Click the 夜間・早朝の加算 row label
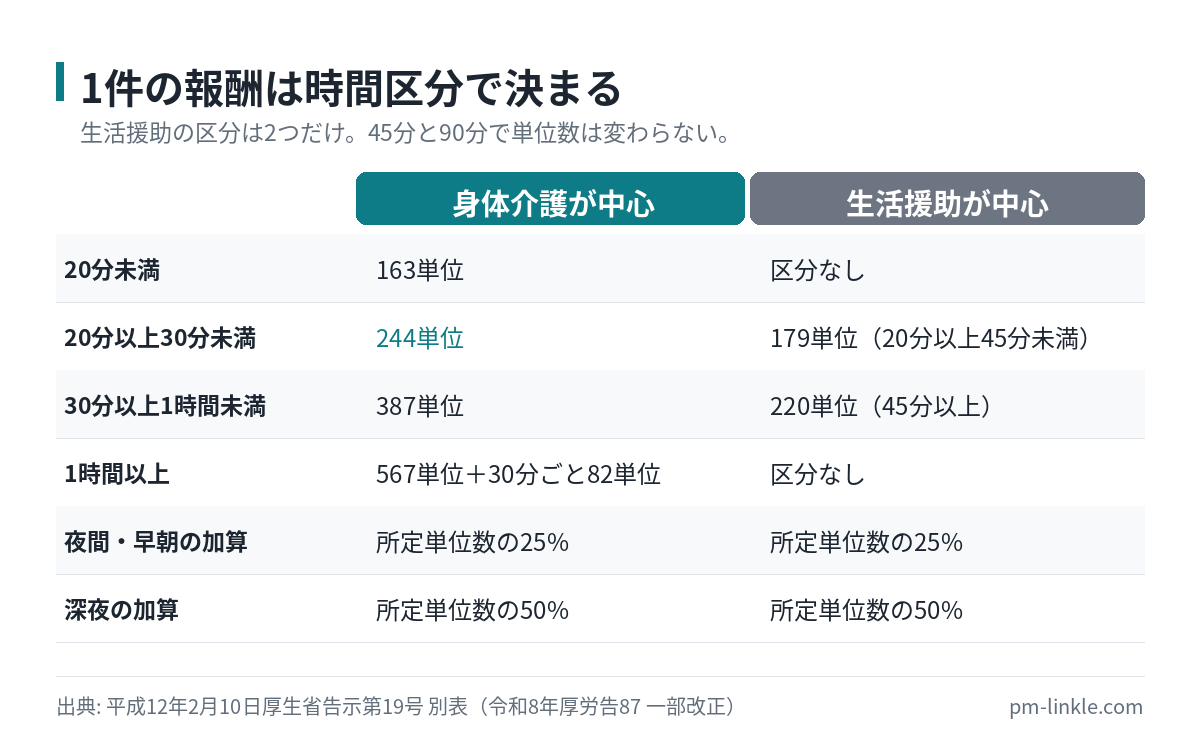 pyautogui.click(x=155, y=542)
